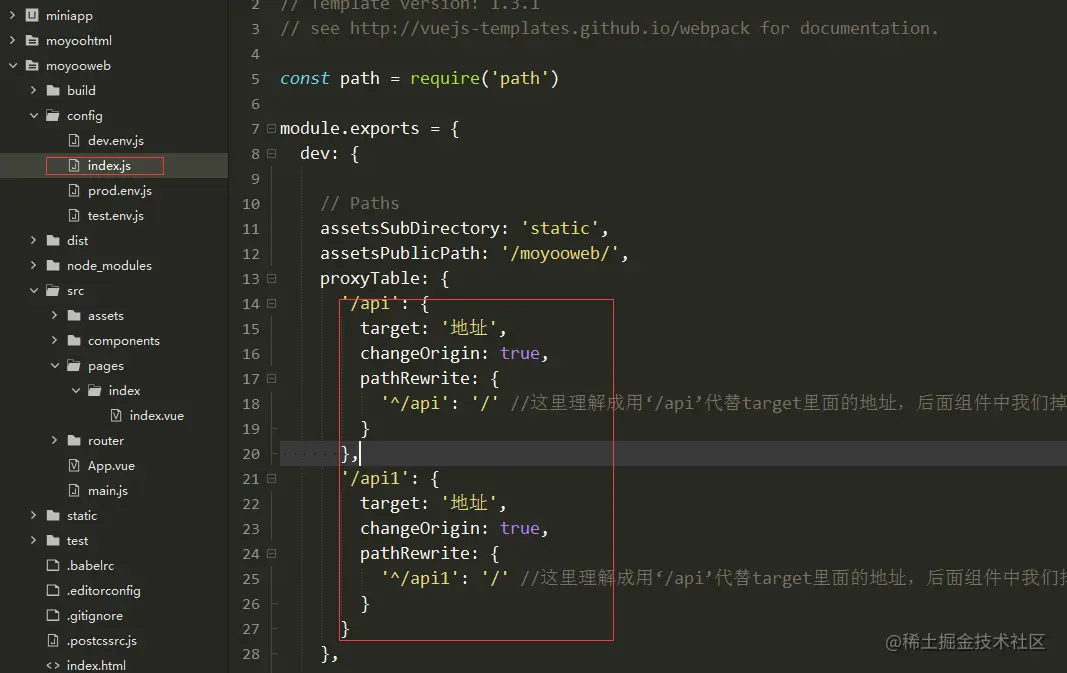Select the .gitignore file name
1067x673 pixels.
click(x=95, y=615)
